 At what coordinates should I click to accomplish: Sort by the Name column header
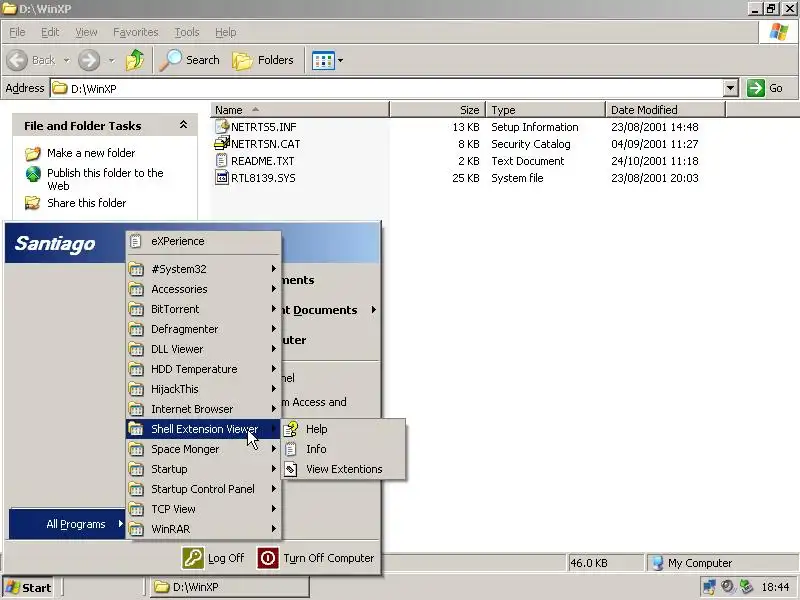(300, 110)
